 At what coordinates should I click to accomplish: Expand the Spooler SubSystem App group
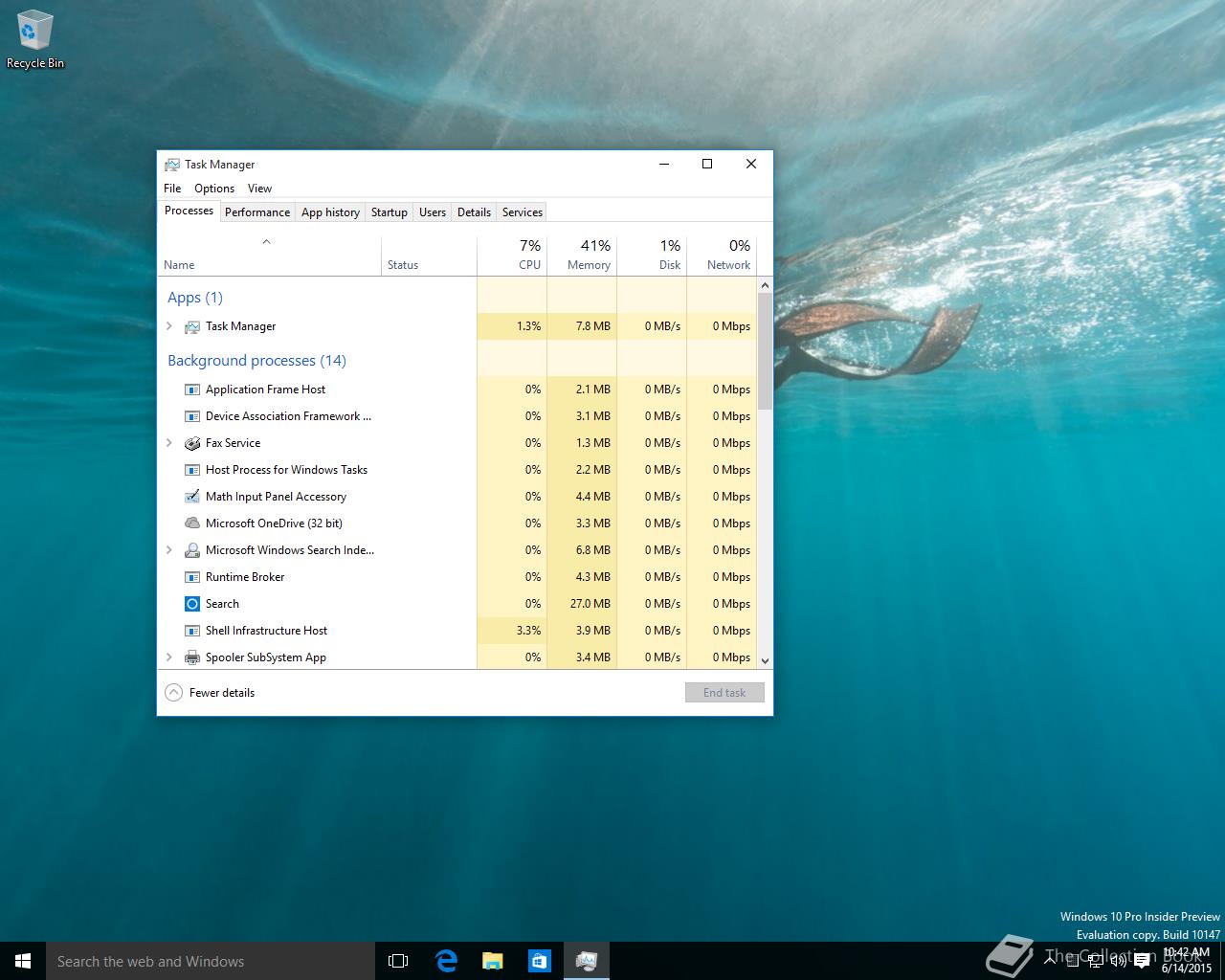coord(169,657)
